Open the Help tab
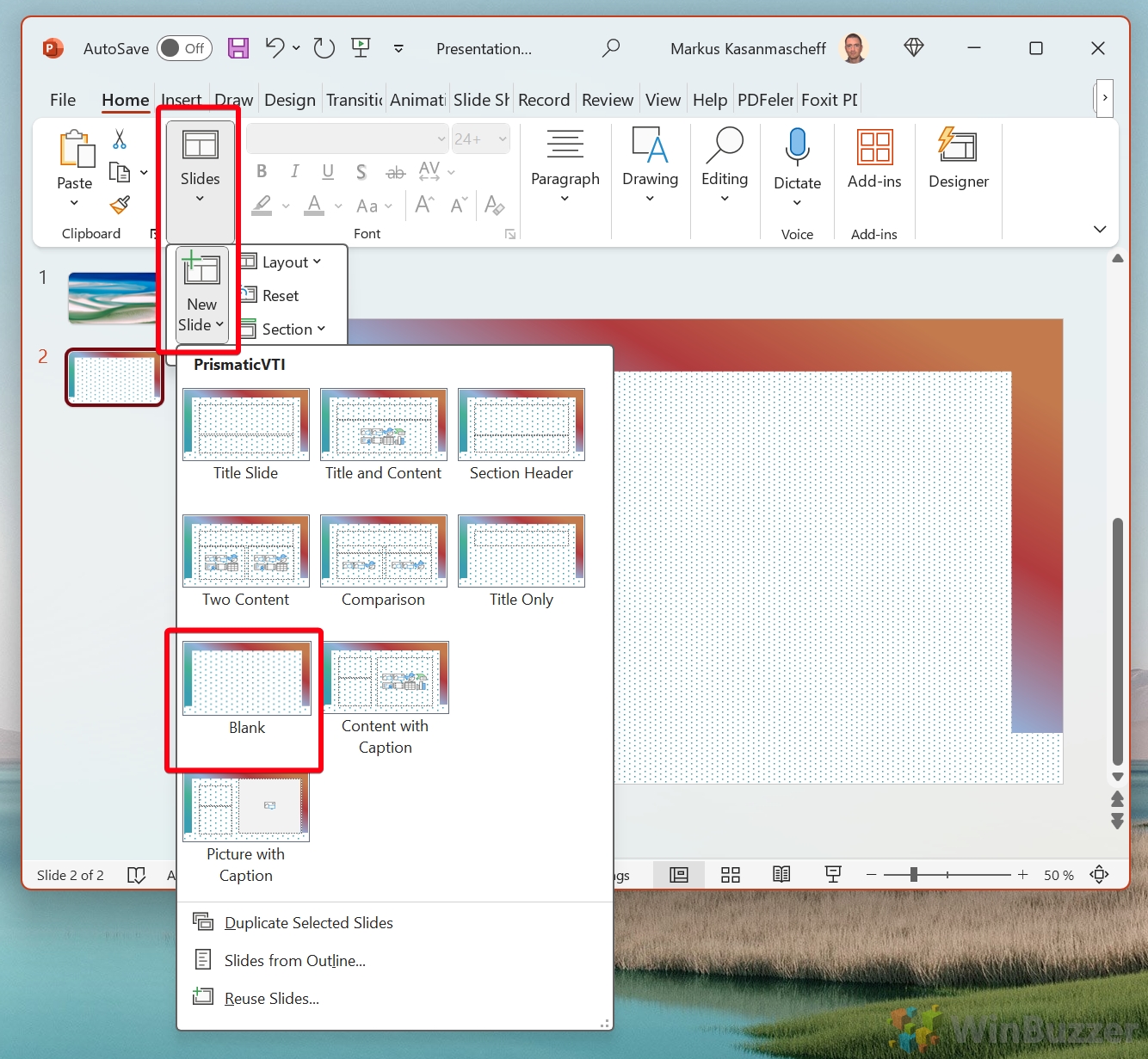The height and width of the screenshot is (1059, 1148). pyautogui.click(x=710, y=100)
